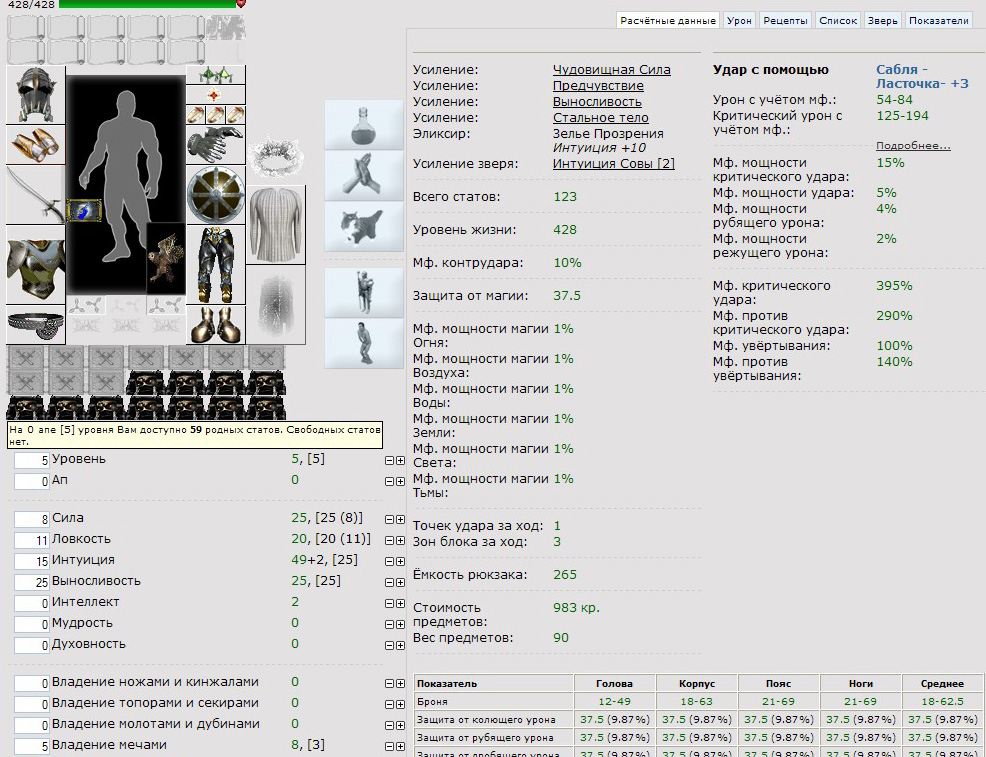Click the clapping hands icon

point(363,175)
